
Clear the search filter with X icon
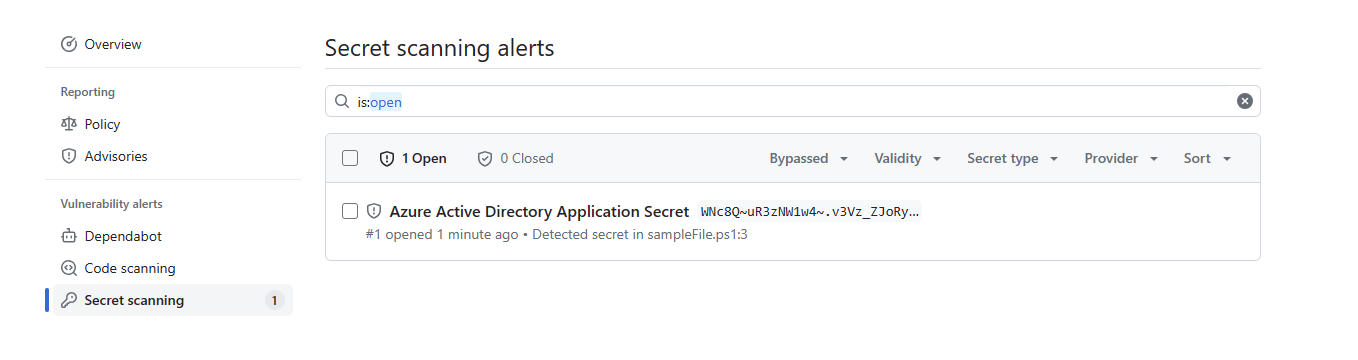point(1244,101)
